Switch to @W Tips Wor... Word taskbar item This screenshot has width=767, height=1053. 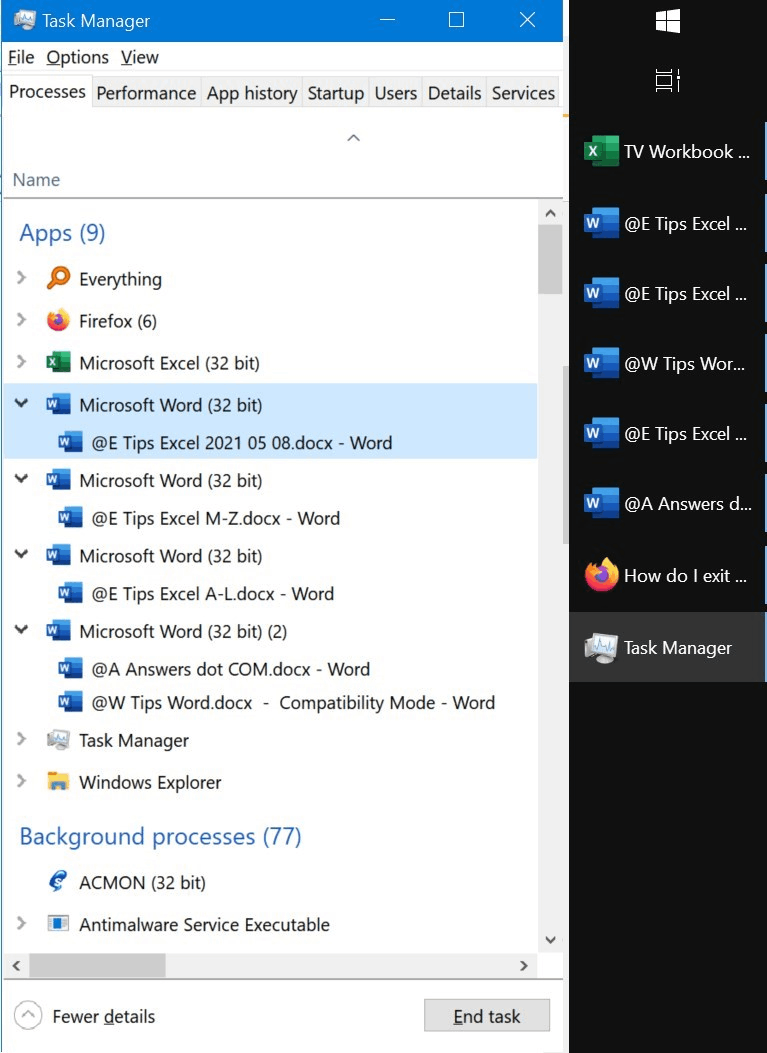coord(667,363)
